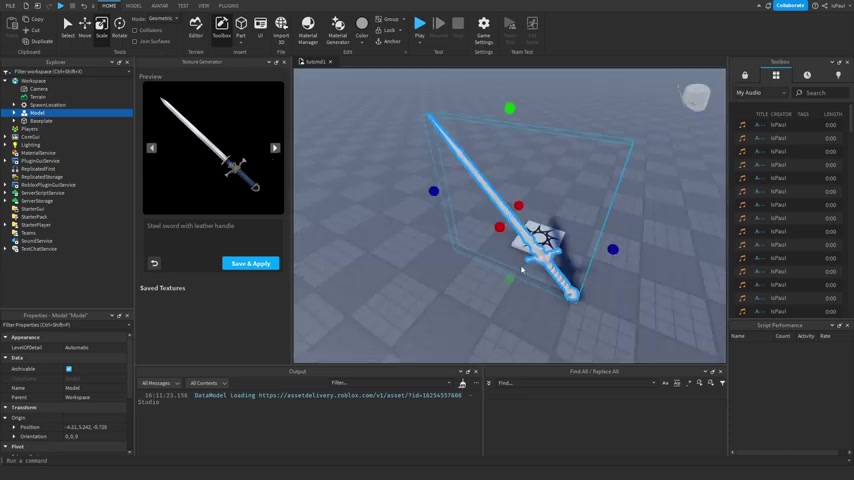Insert a Part
Viewport: 854px width, 480px height.
[241, 28]
